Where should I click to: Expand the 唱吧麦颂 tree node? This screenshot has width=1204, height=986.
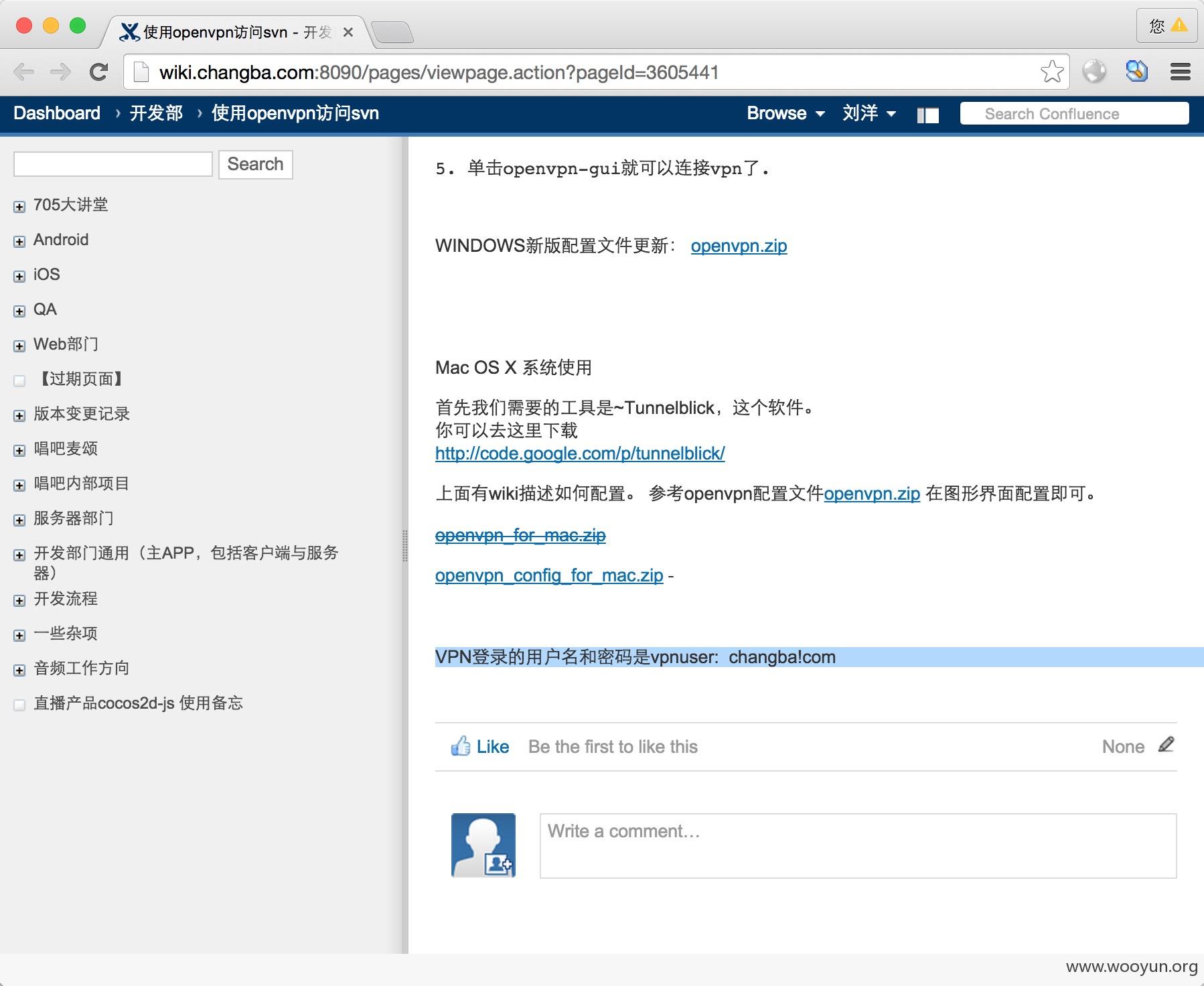click(19, 450)
